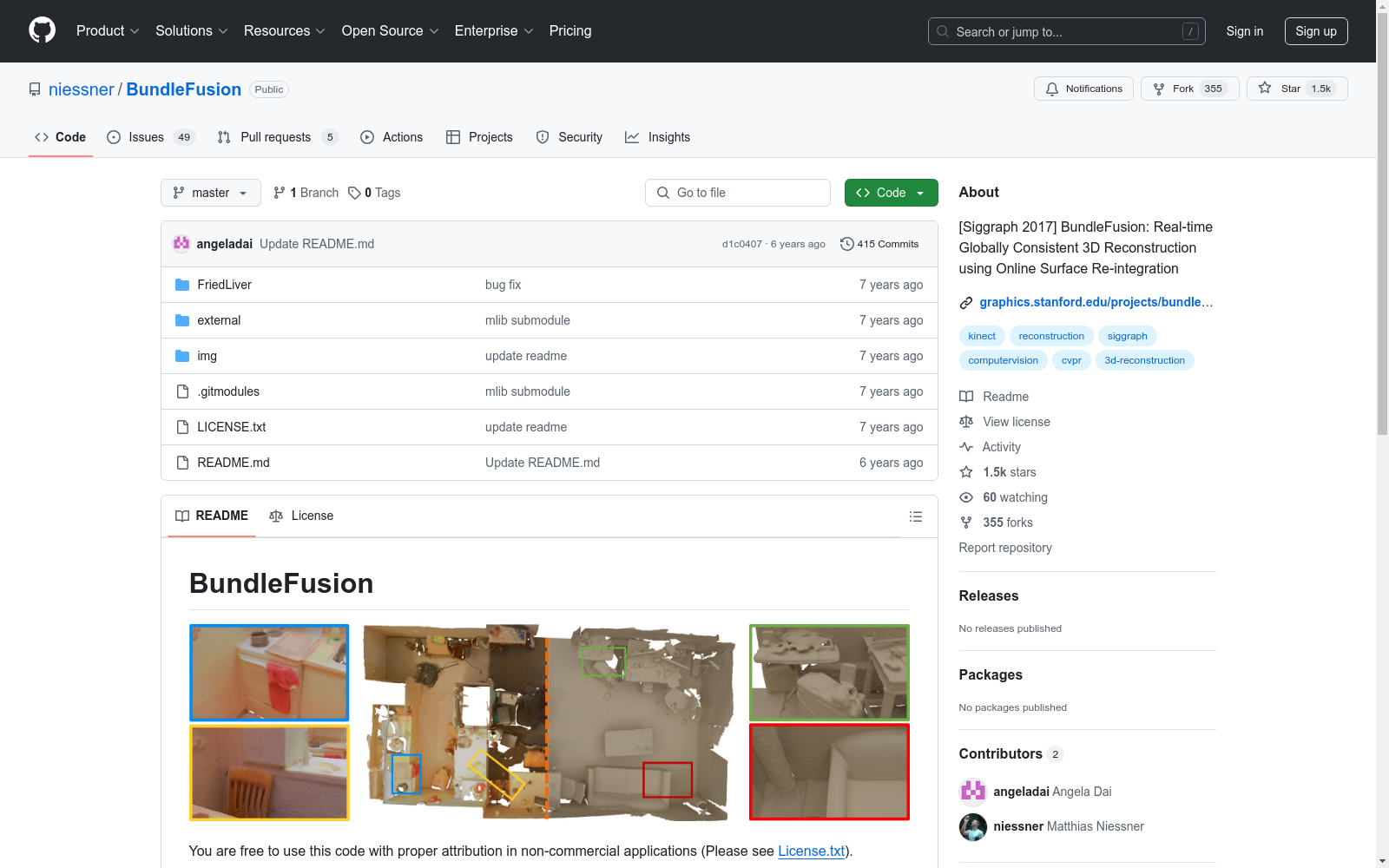
Task: Switch to the Projects tab
Action: [479, 137]
